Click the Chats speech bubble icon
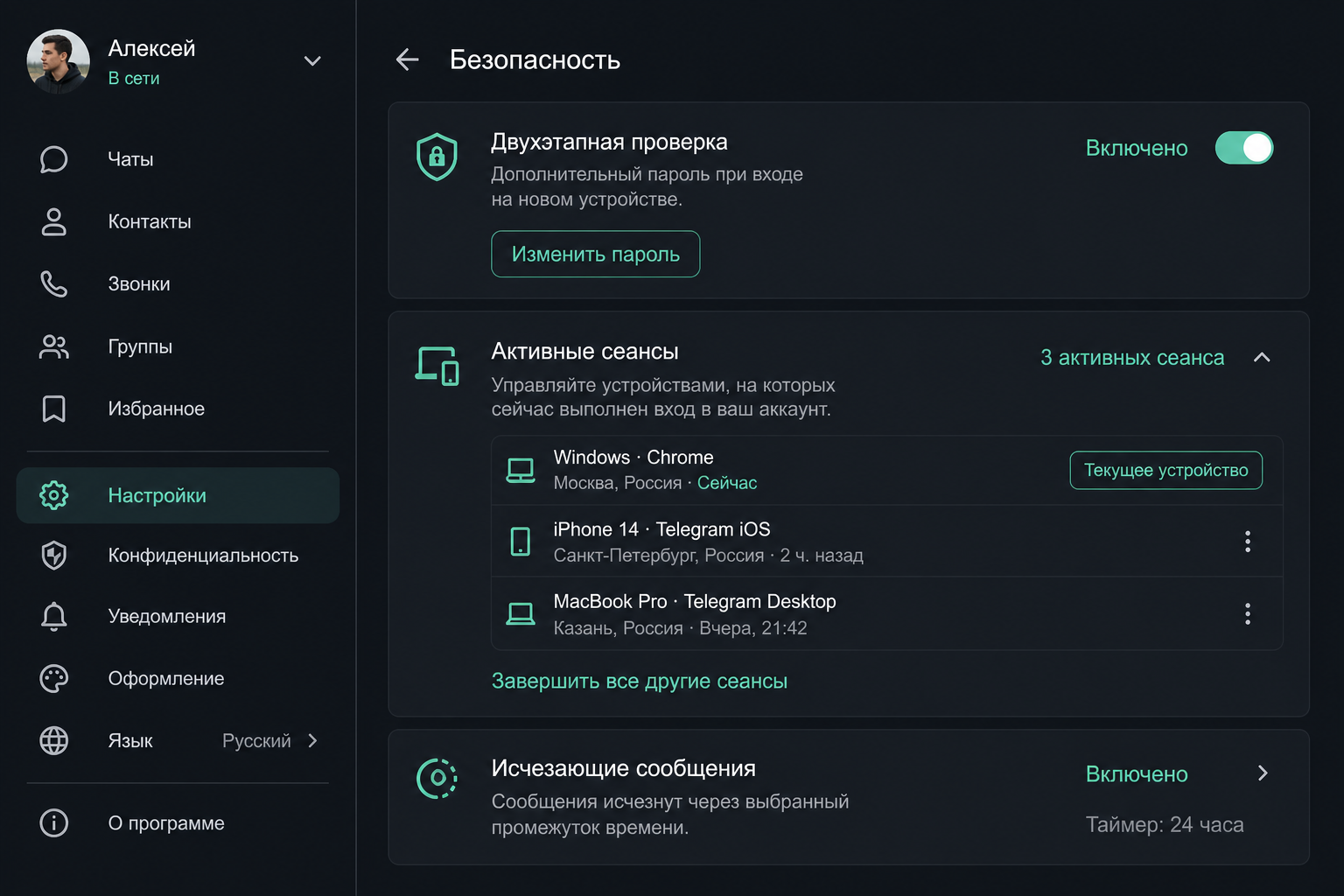Image resolution: width=1344 pixels, height=896 pixels. pos(54,159)
